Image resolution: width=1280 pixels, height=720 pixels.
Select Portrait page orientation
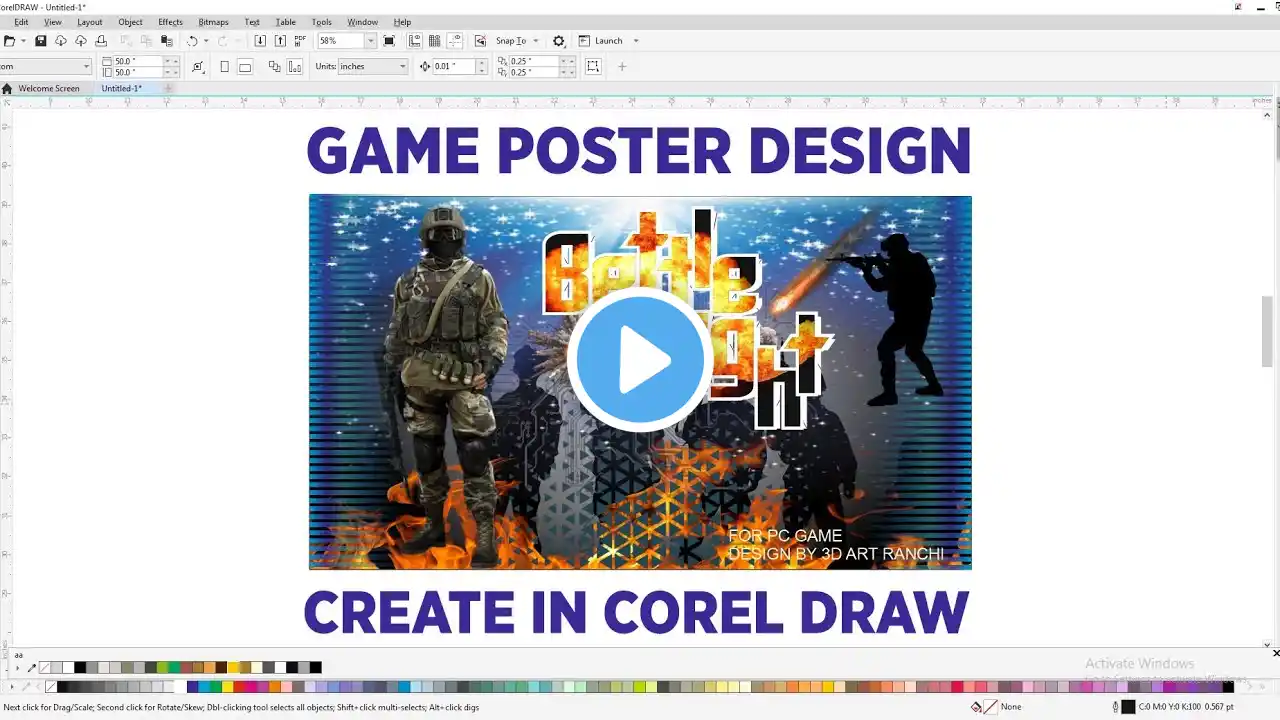coord(224,67)
